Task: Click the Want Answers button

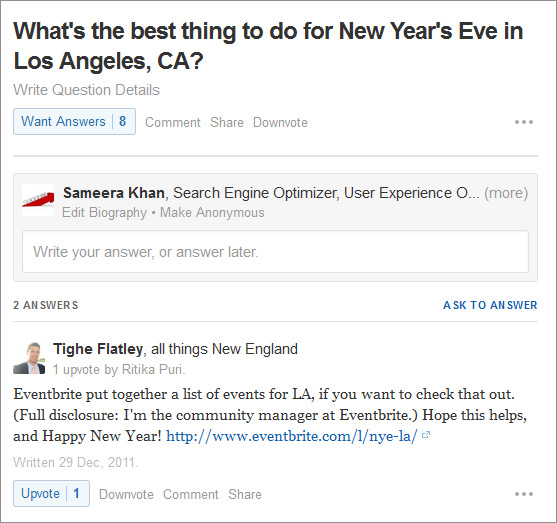Action: click(74, 122)
